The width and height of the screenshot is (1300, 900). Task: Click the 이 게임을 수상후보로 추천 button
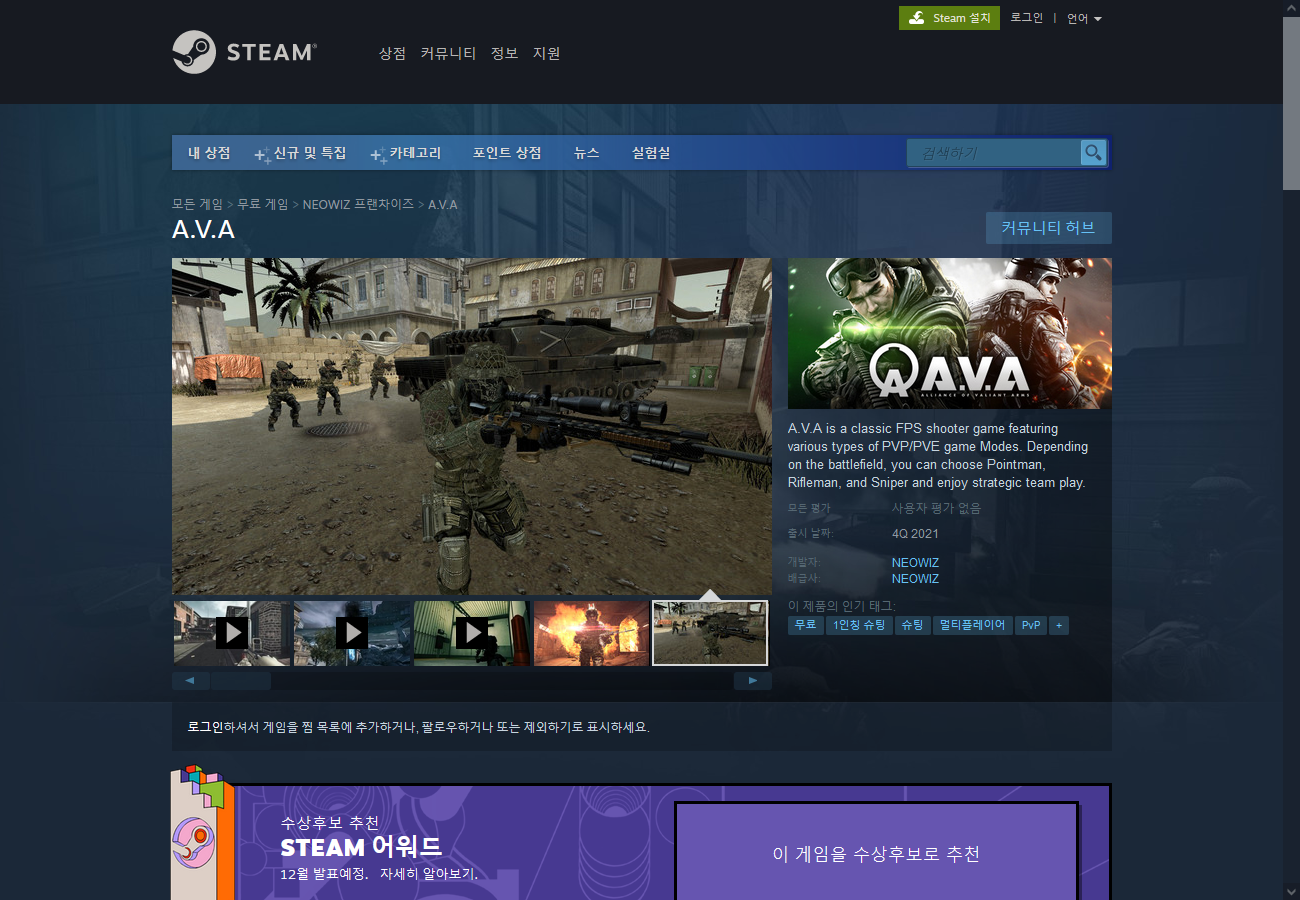point(876,854)
